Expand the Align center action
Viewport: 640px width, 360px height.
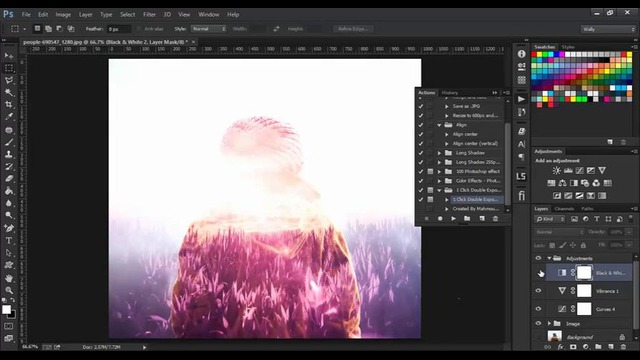point(447,134)
